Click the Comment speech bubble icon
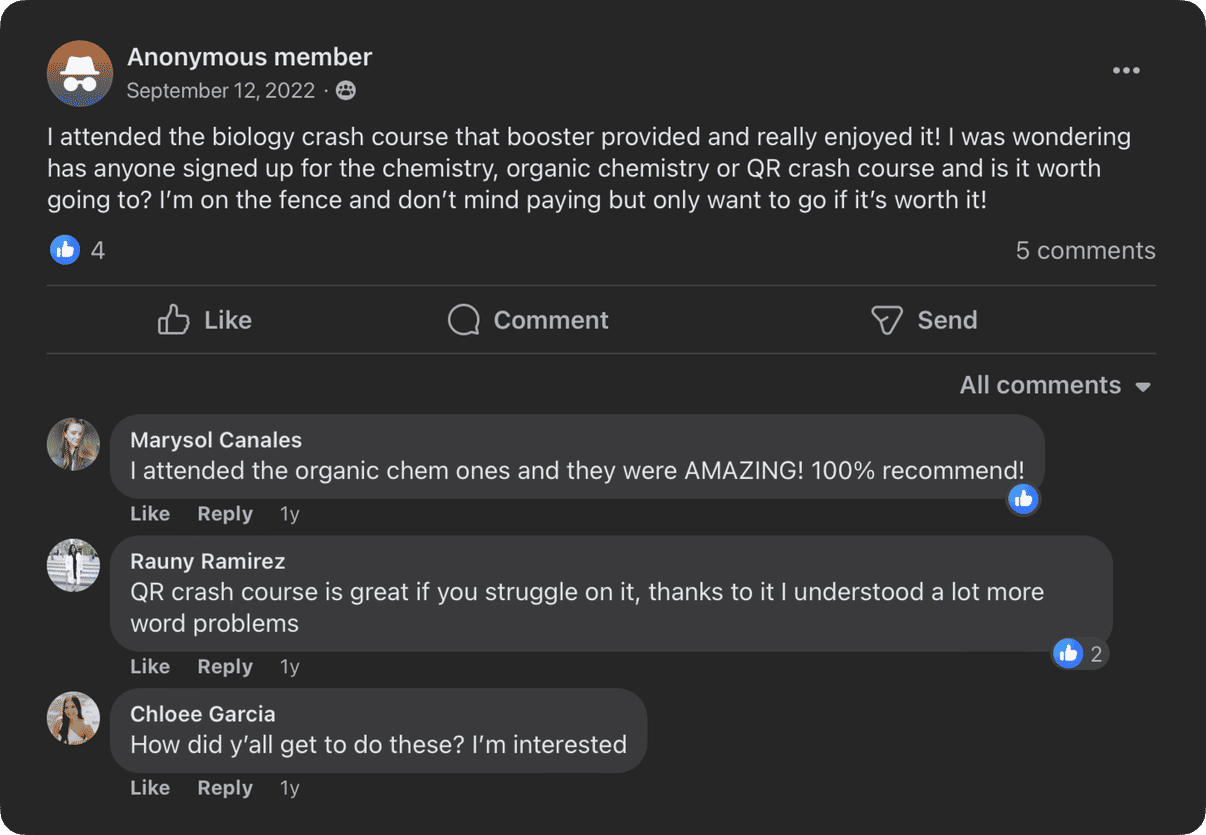 [463, 319]
